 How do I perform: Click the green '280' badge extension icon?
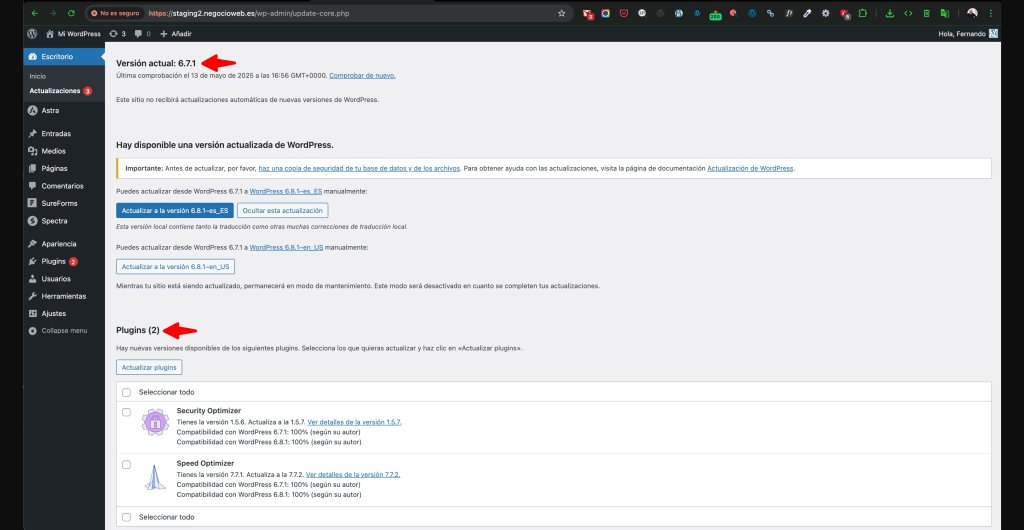click(x=715, y=14)
